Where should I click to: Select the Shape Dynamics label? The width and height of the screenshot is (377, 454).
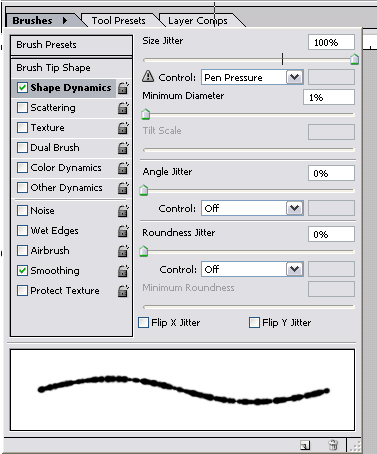(x=71, y=88)
